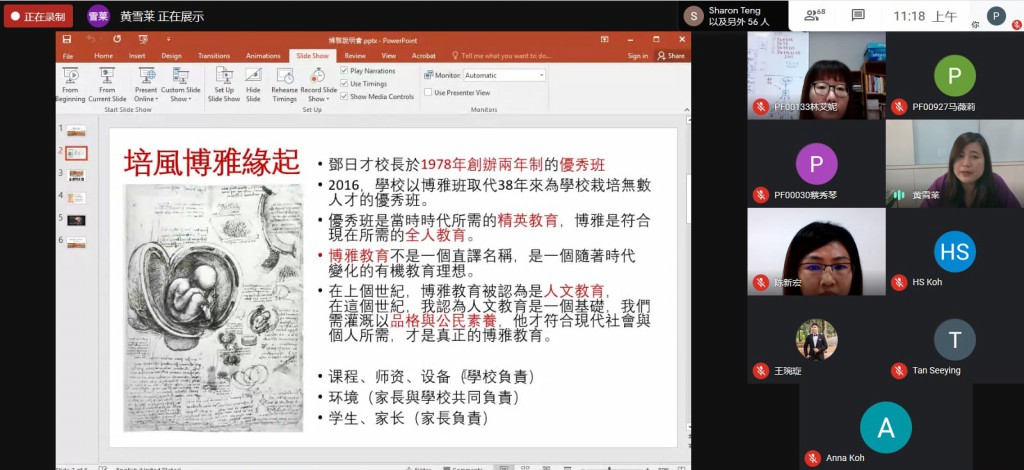Open Custom Slide Show dropdown
1024x470 pixels.
(x=181, y=85)
